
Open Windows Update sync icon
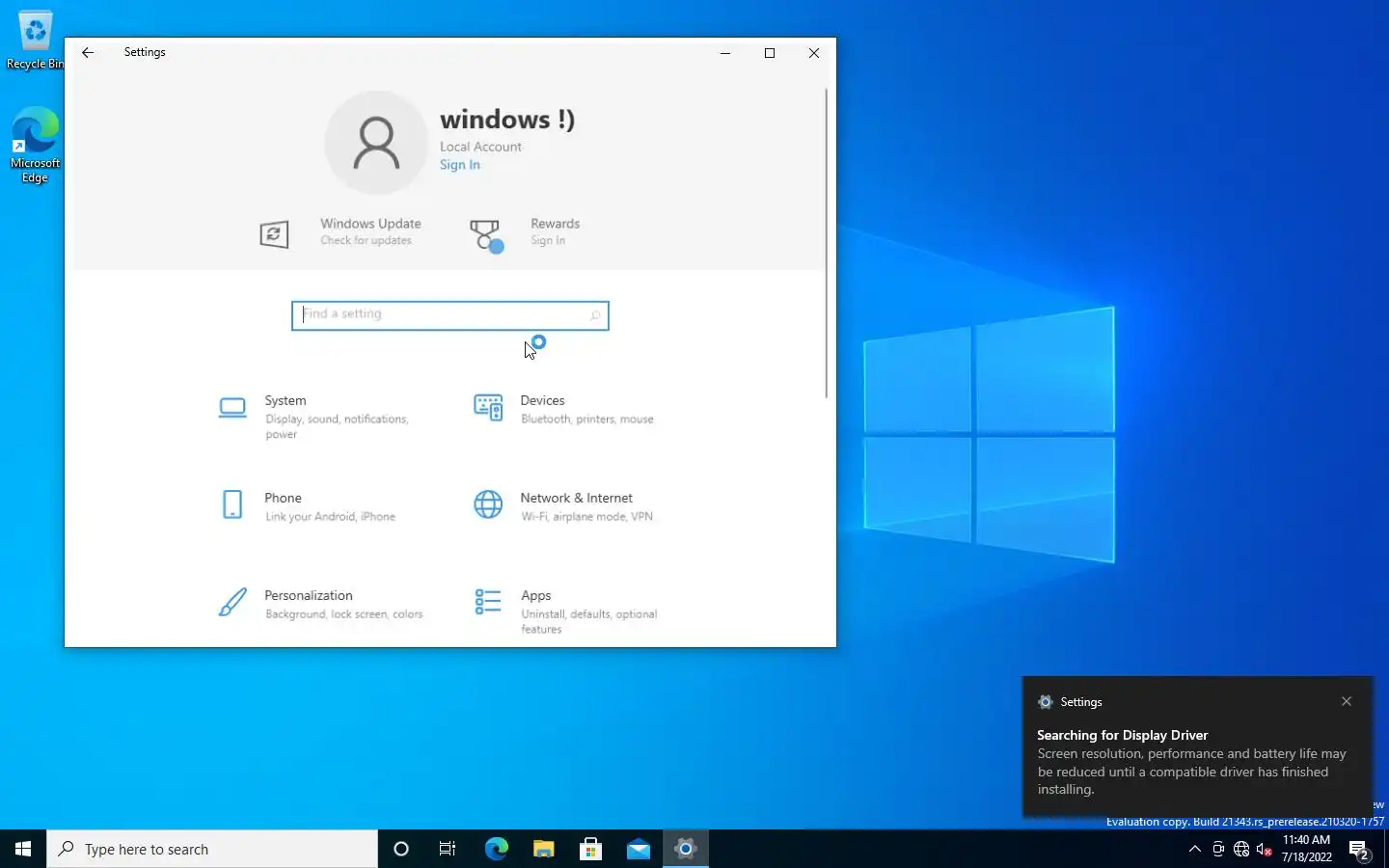(x=274, y=233)
